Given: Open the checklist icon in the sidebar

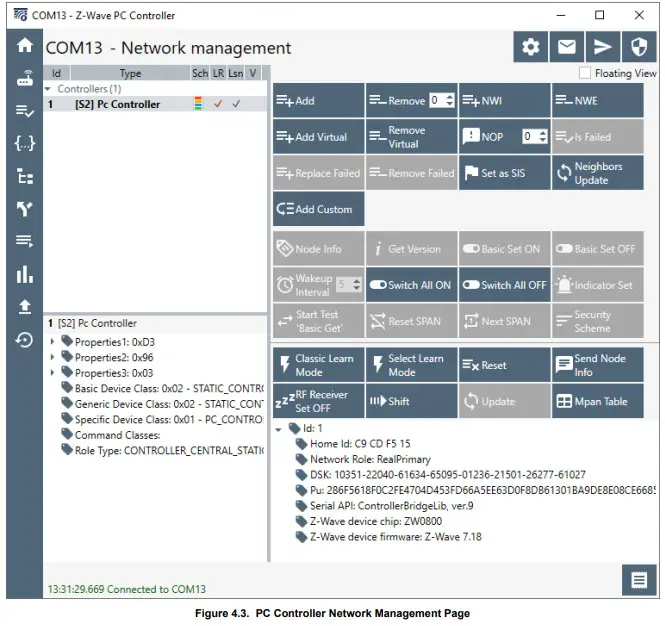Looking at the screenshot, I should click(25, 111).
